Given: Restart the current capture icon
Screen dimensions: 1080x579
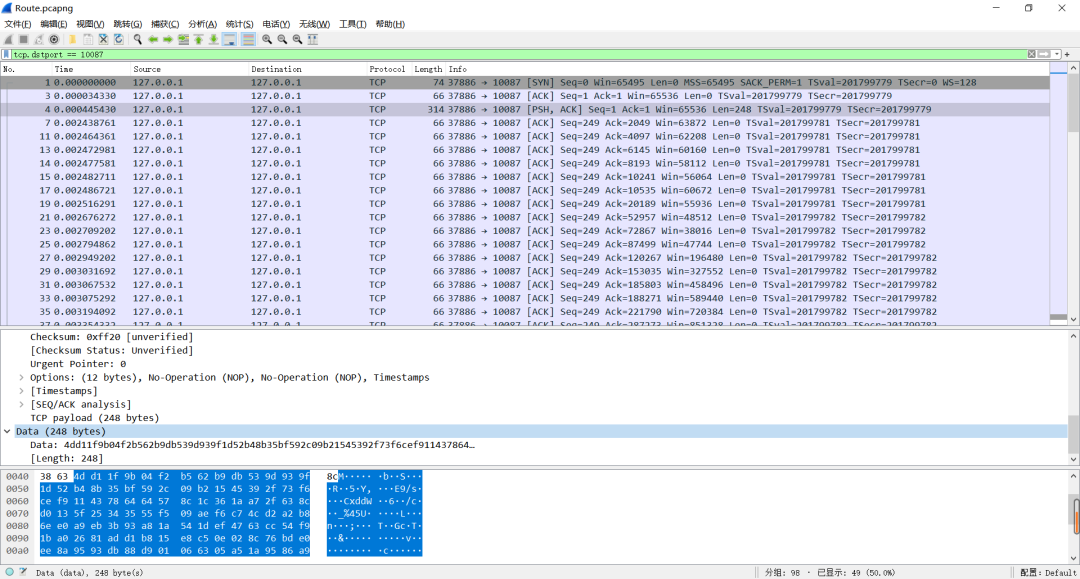Looking at the screenshot, I should (39, 39).
